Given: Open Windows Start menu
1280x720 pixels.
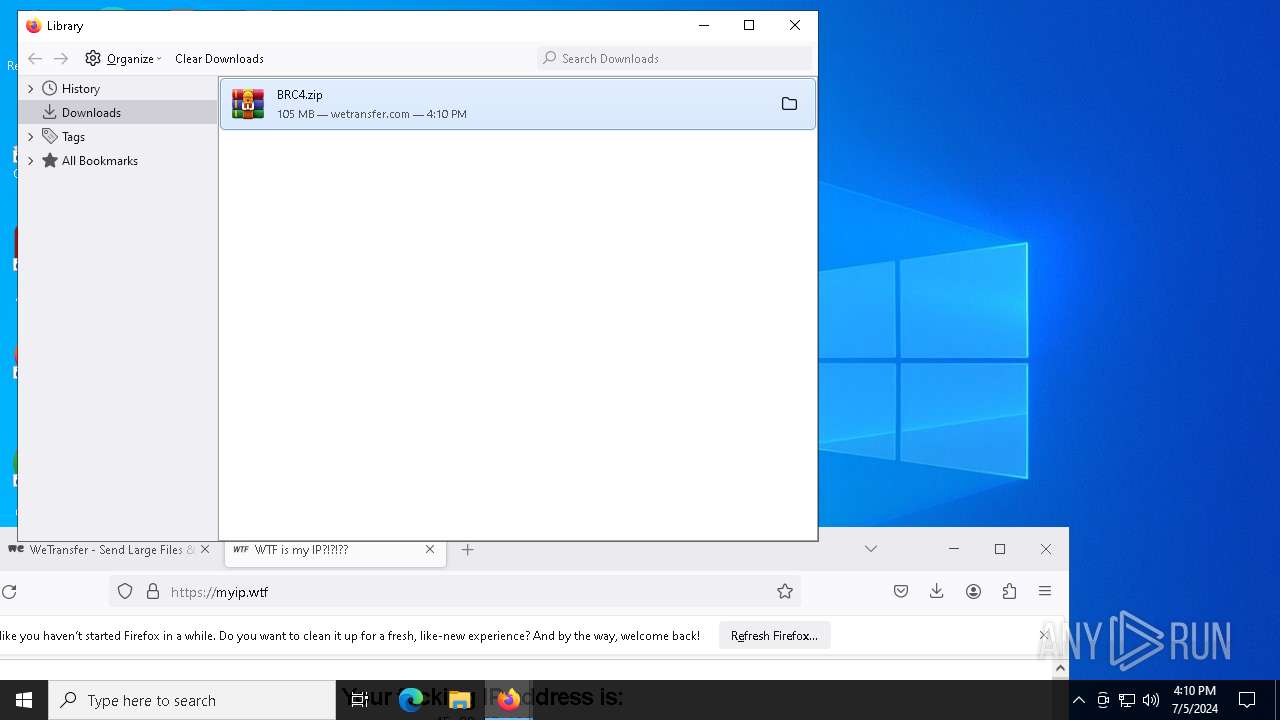Looking at the screenshot, I should coord(24,700).
